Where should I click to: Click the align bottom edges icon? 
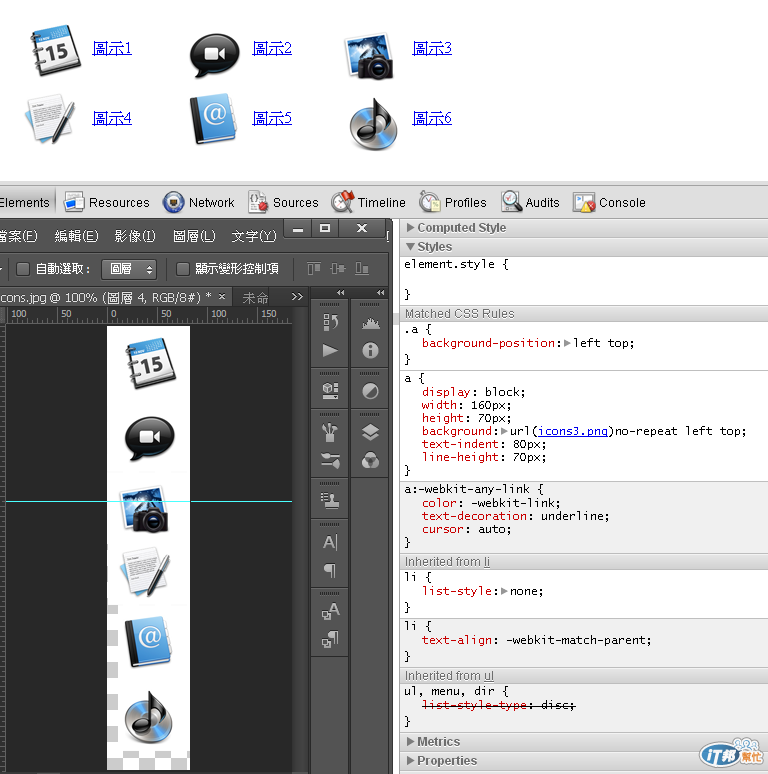tap(362, 269)
